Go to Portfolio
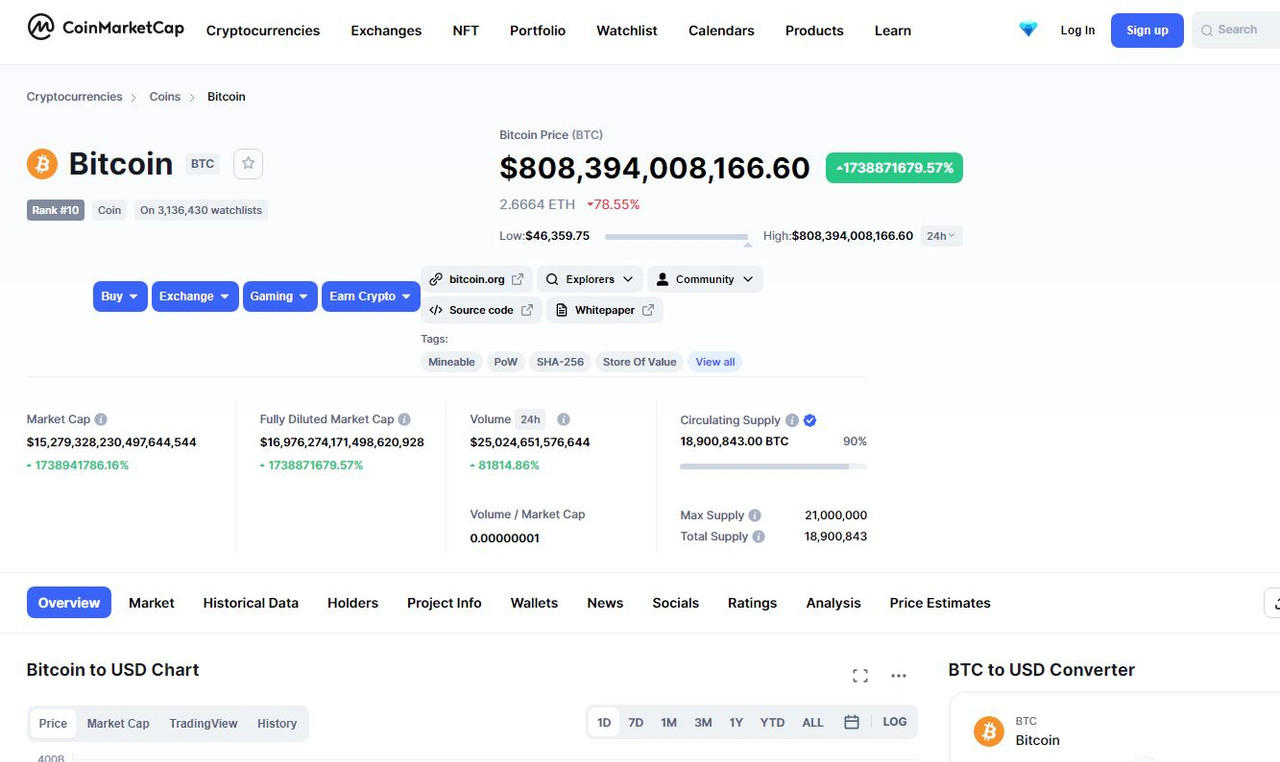The height and width of the screenshot is (762, 1280). (x=538, y=31)
